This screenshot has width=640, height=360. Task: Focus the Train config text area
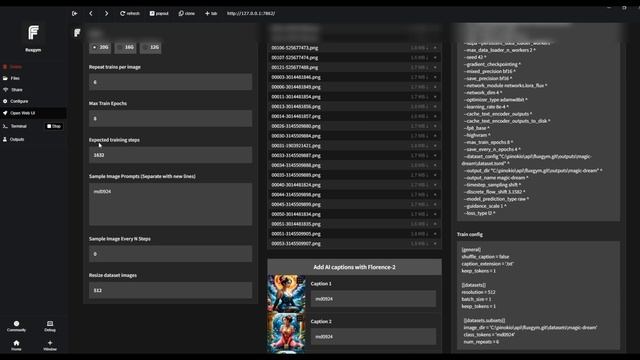tap(538, 296)
